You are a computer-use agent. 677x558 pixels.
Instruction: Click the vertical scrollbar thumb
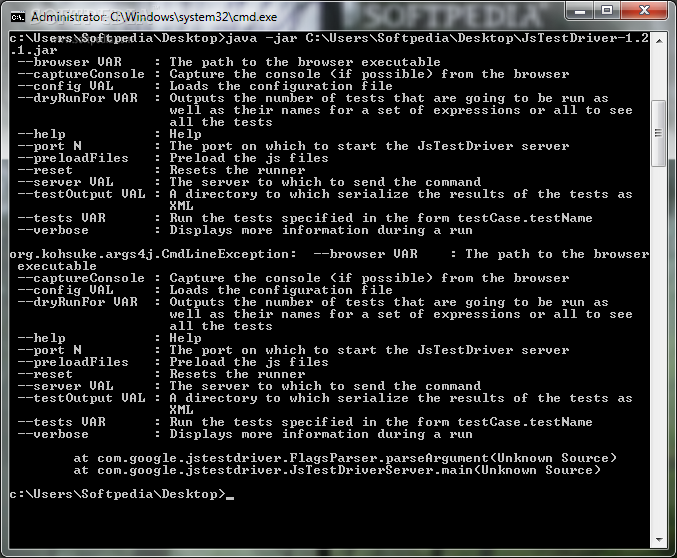(658, 133)
